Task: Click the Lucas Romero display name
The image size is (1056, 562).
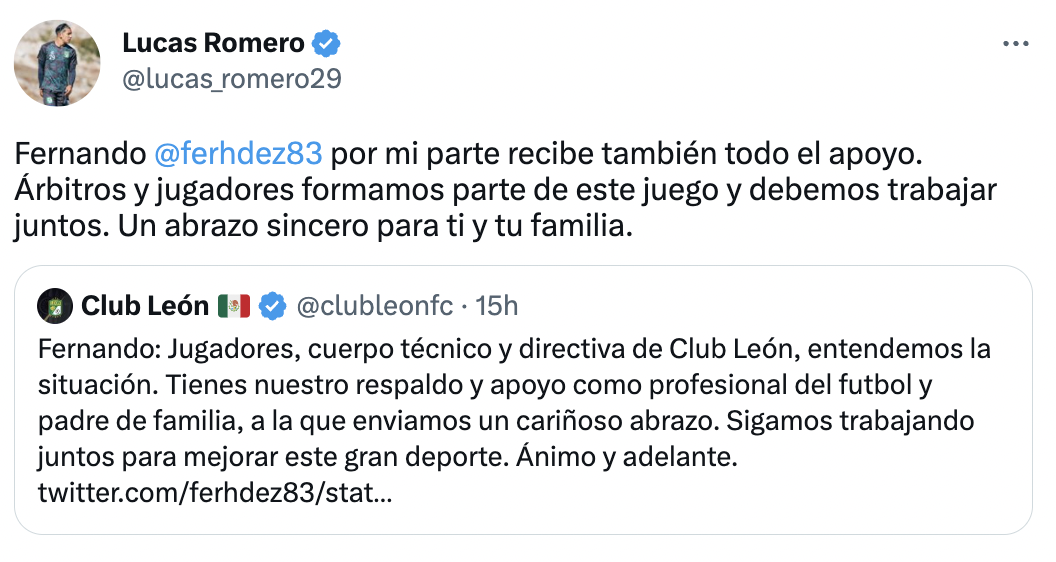Action: click(x=213, y=44)
